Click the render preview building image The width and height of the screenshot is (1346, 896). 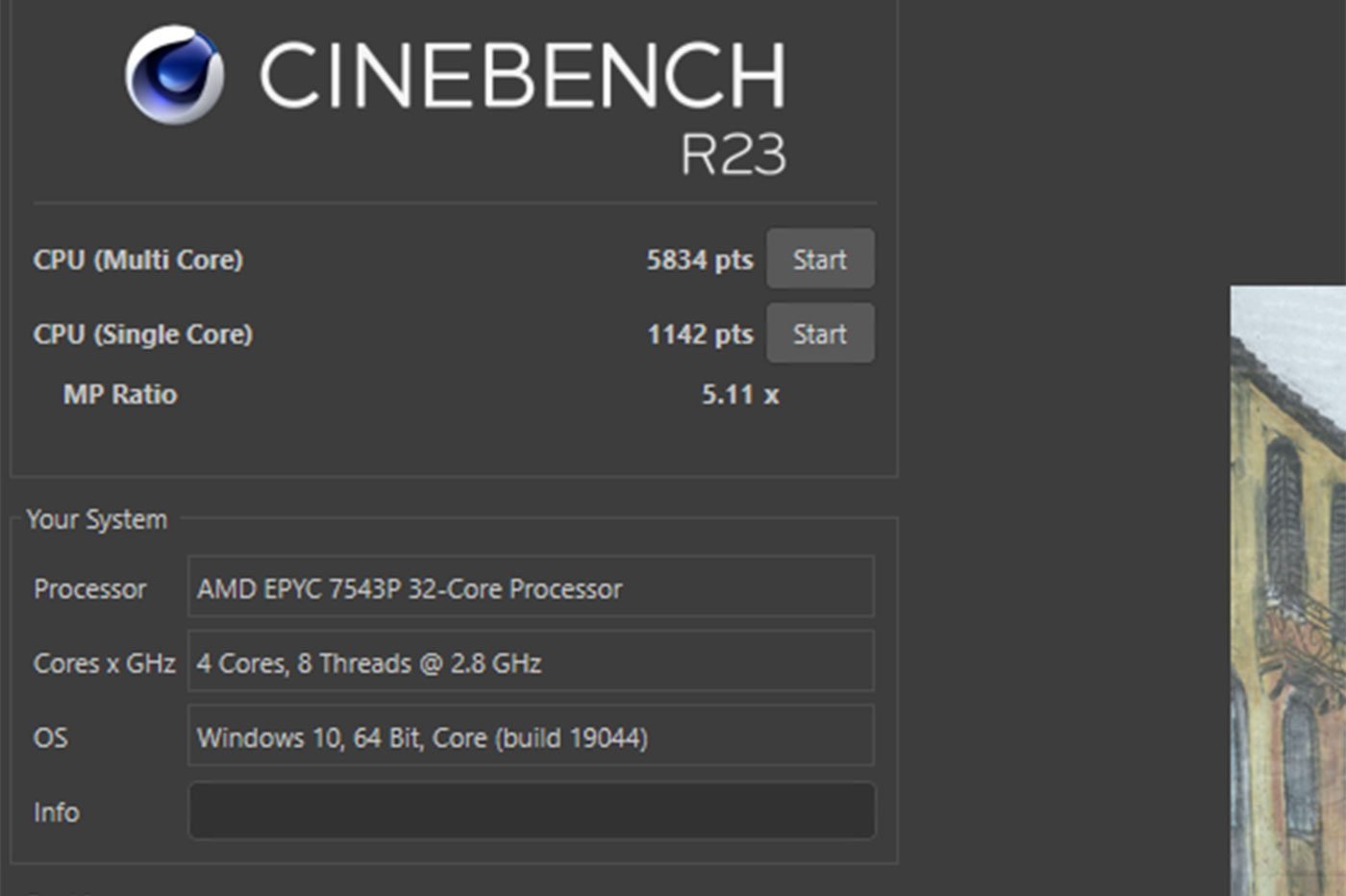coord(1288,591)
